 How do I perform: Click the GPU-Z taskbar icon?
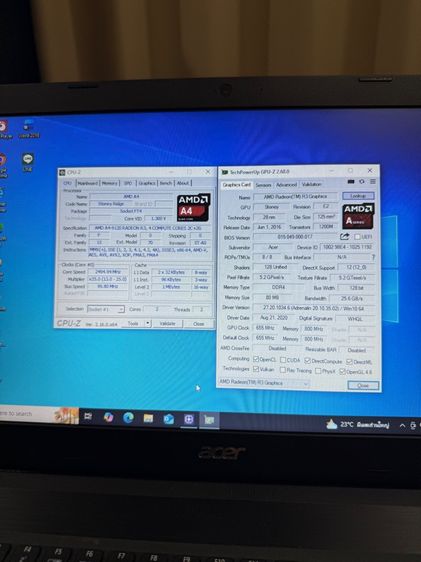tap(209, 419)
